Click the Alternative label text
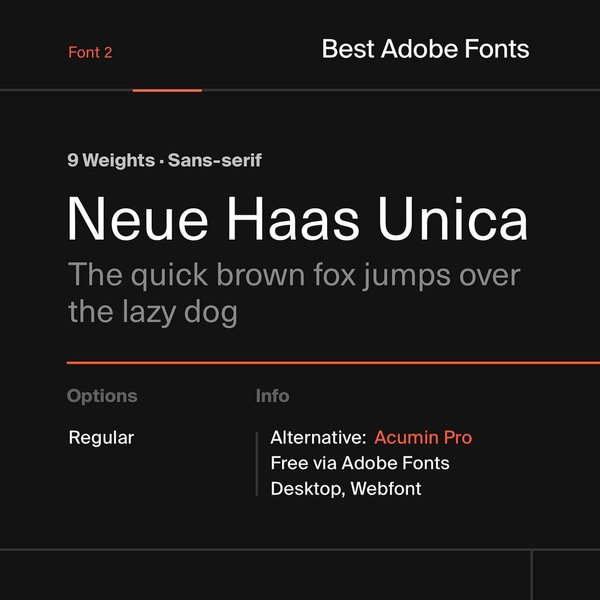 (318, 437)
